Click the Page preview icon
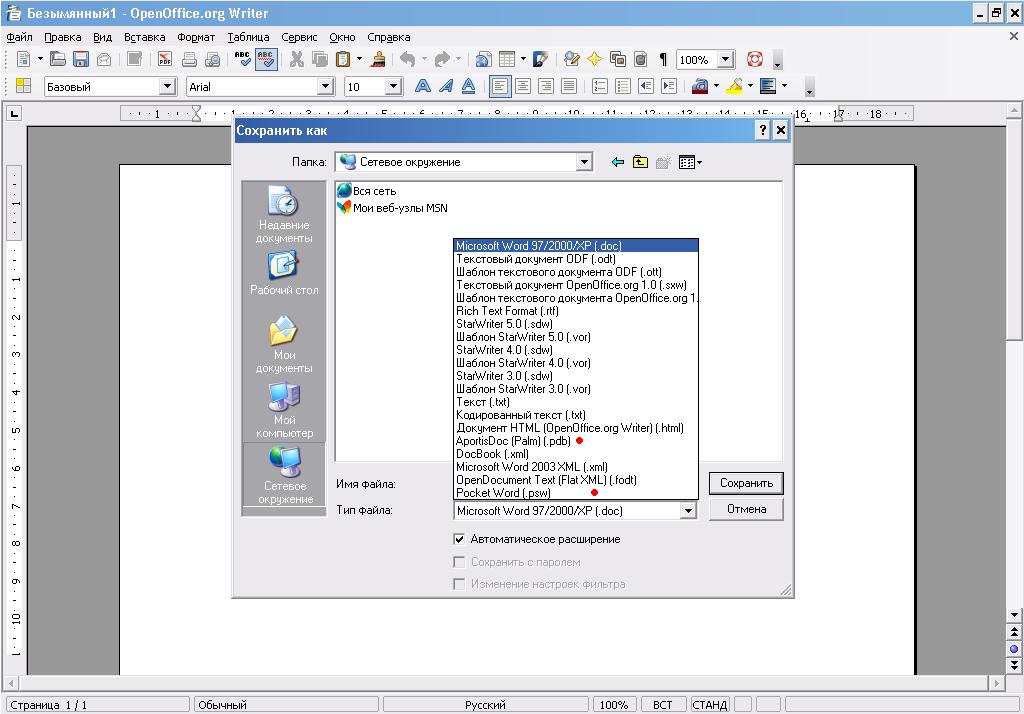 pyautogui.click(x=212, y=59)
